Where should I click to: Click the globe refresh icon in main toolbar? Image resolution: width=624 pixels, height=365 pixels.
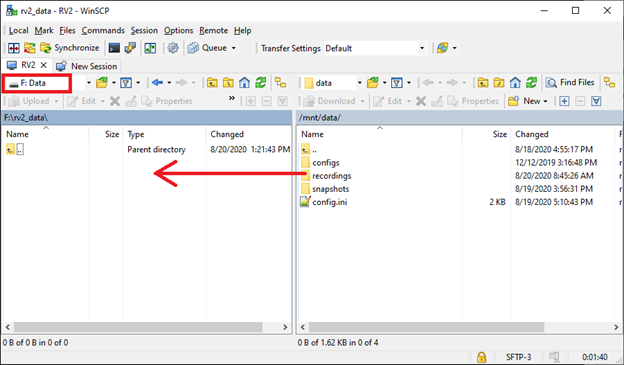pyautogui.click(x=443, y=48)
